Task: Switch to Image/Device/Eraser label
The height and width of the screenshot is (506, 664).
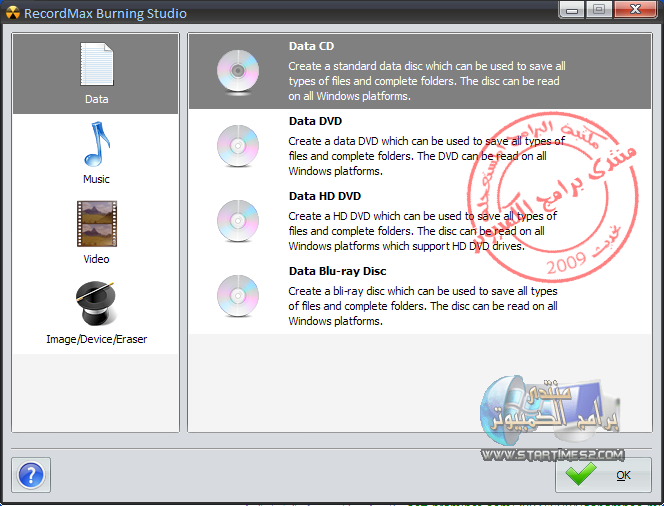Action: tap(97, 339)
